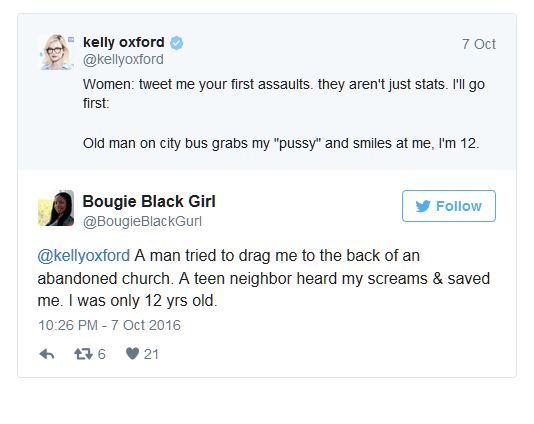Screen dimensions: 534x424
Task: Click the @BougieBlackGurl handle
Action: pyautogui.click(x=142, y=221)
